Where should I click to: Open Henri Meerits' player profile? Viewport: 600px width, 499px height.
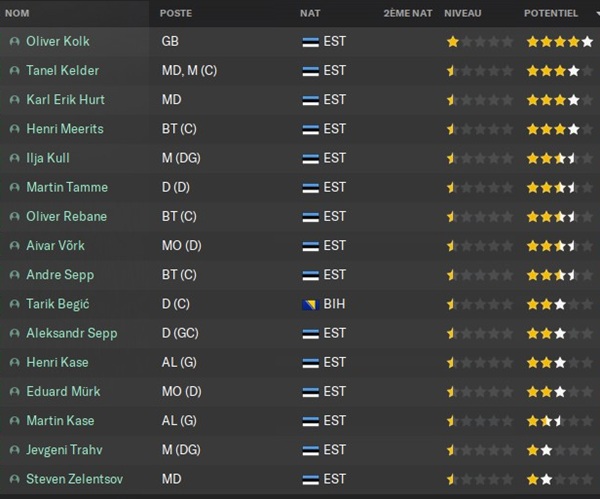point(65,129)
